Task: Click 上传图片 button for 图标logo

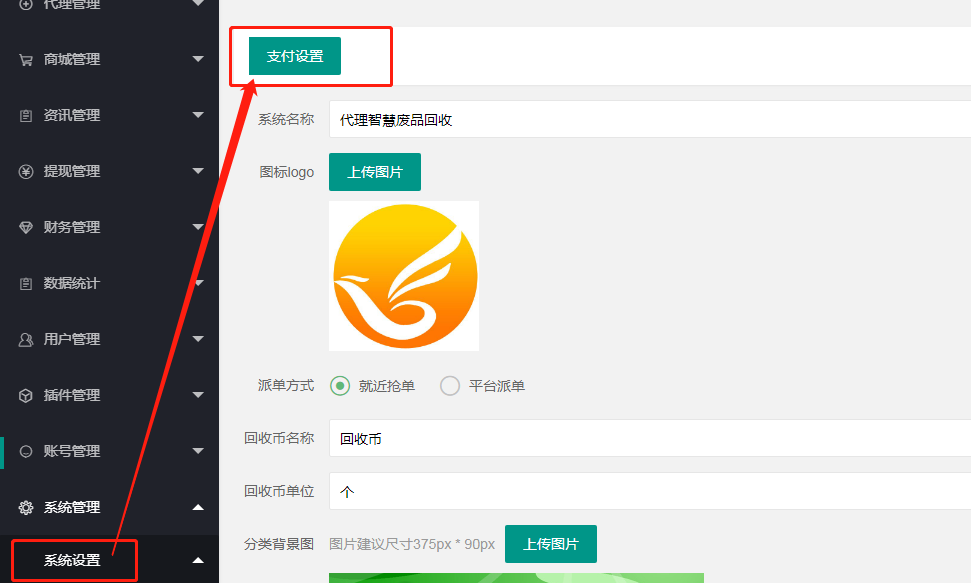Action: [375, 172]
